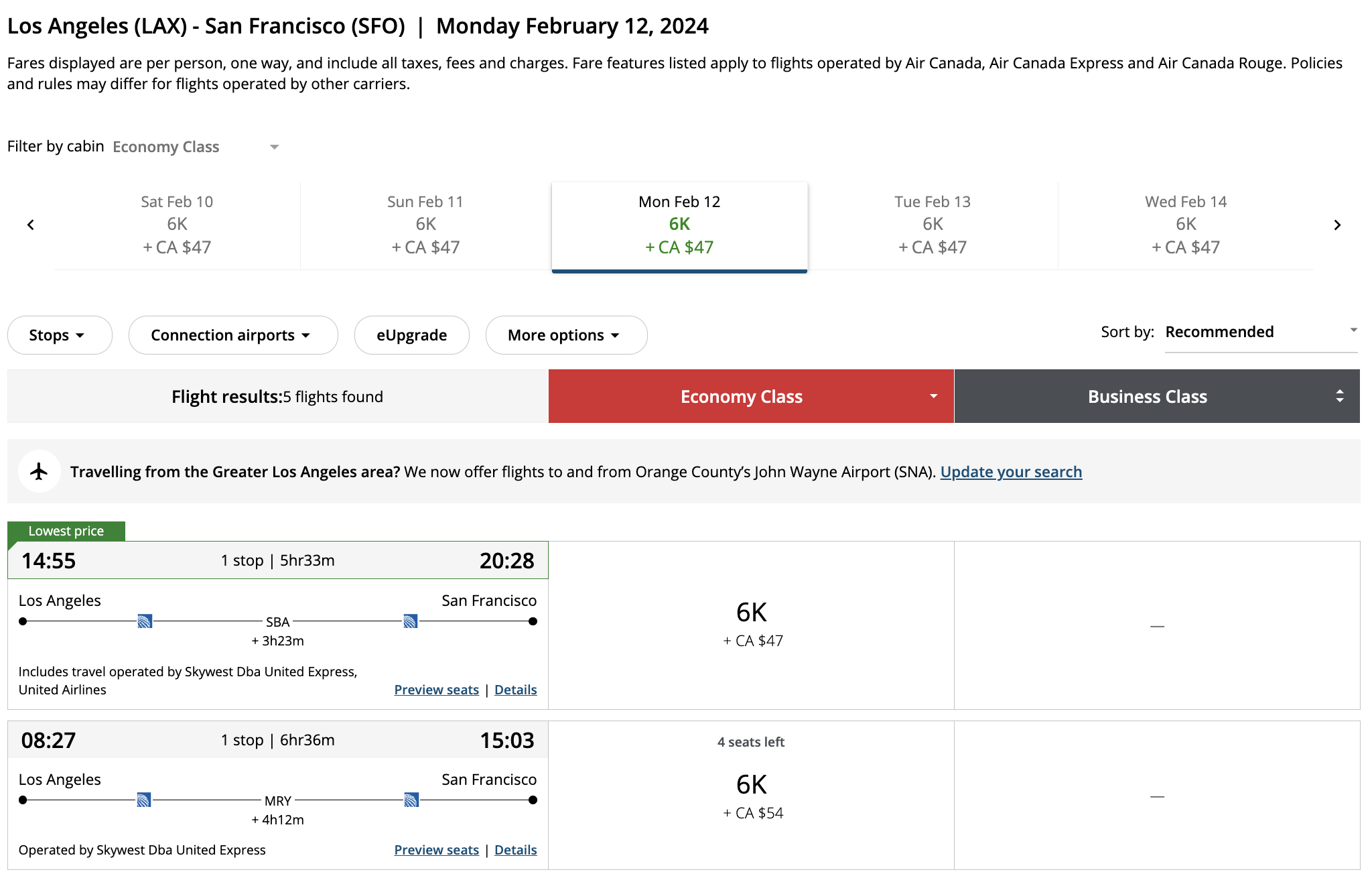Click the previous dates left arrow

(31, 225)
